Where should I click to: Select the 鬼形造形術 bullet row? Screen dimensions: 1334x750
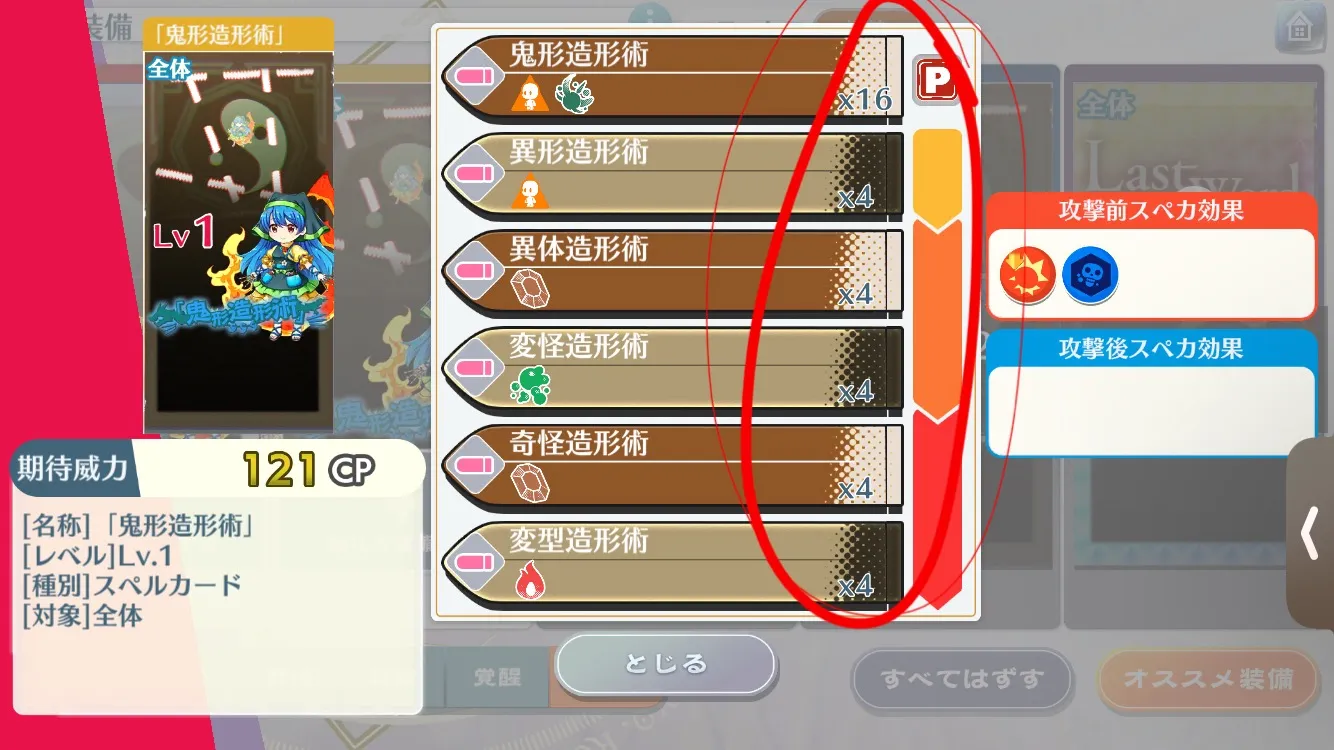point(672,77)
